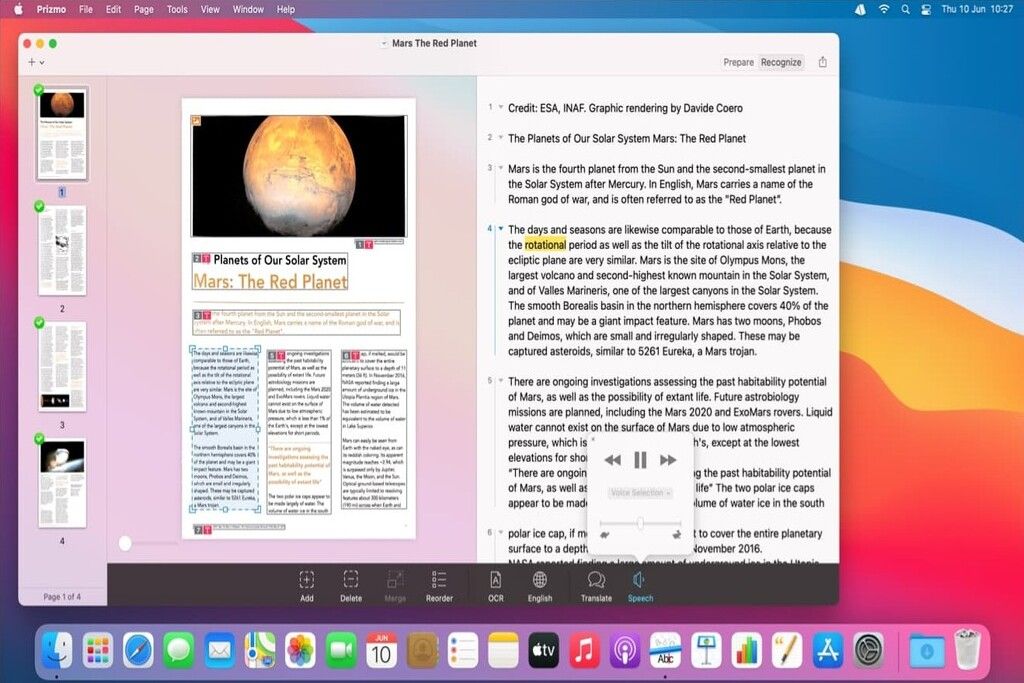This screenshot has height=683, width=1024.
Task: Collapse text paragraph 4 disclosure triangle
Action: (x=500, y=229)
